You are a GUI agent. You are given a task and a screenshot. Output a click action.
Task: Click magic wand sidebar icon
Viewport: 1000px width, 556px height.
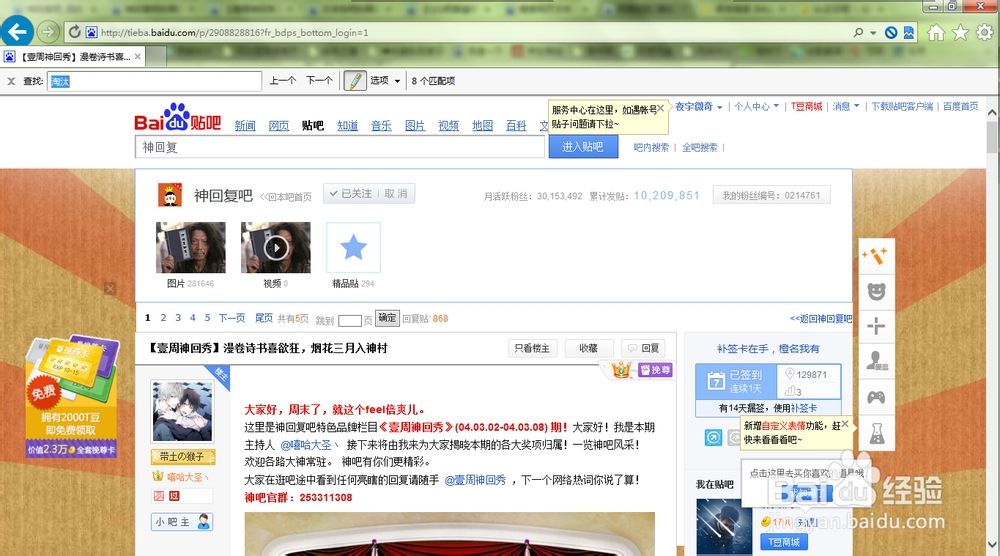pyautogui.click(x=876, y=256)
